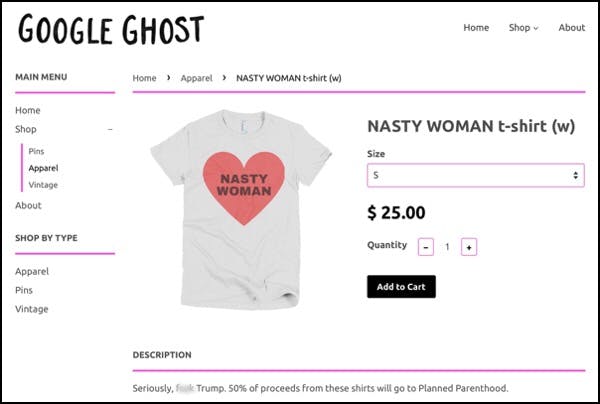600x404 pixels.
Task: Select Pins under the sidebar Shop menu
Action: coord(37,151)
